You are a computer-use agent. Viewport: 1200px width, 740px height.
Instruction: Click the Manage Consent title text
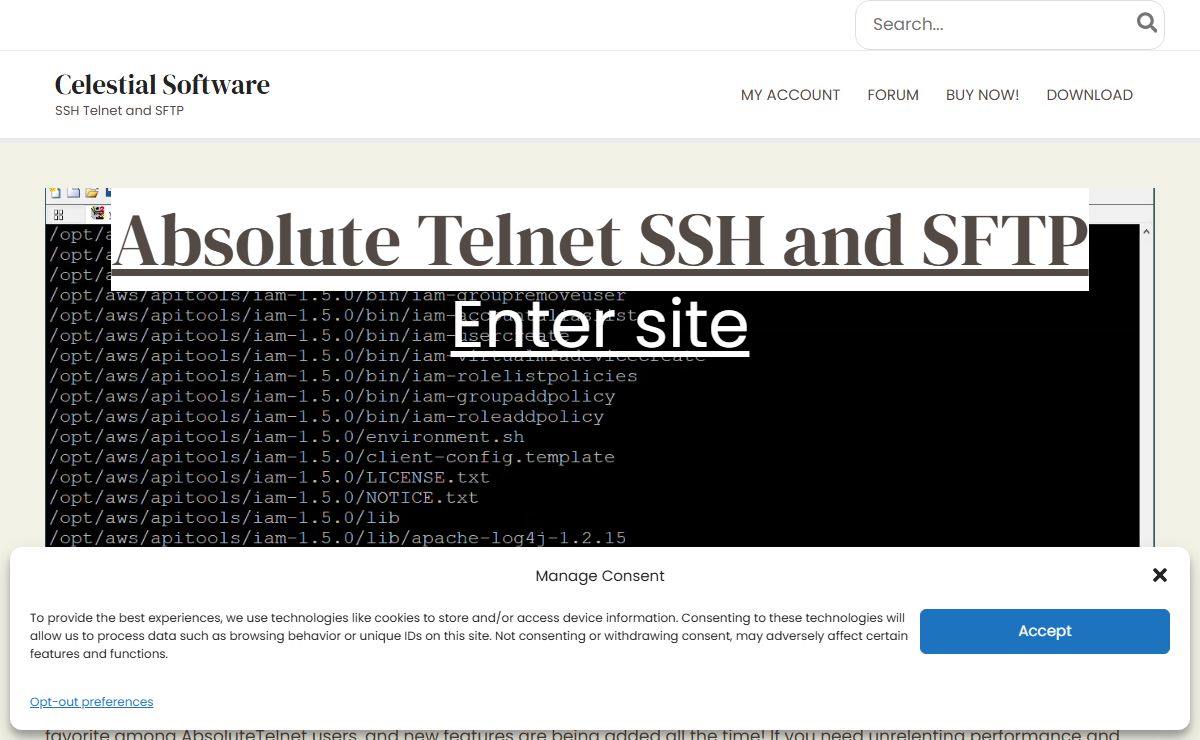pyautogui.click(x=600, y=576)
